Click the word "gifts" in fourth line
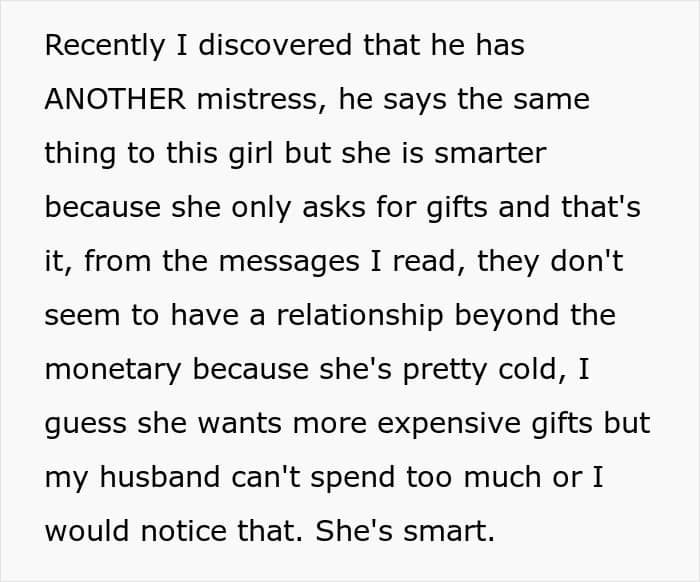Screen dimensions: 700x582 tap(457, 208)
